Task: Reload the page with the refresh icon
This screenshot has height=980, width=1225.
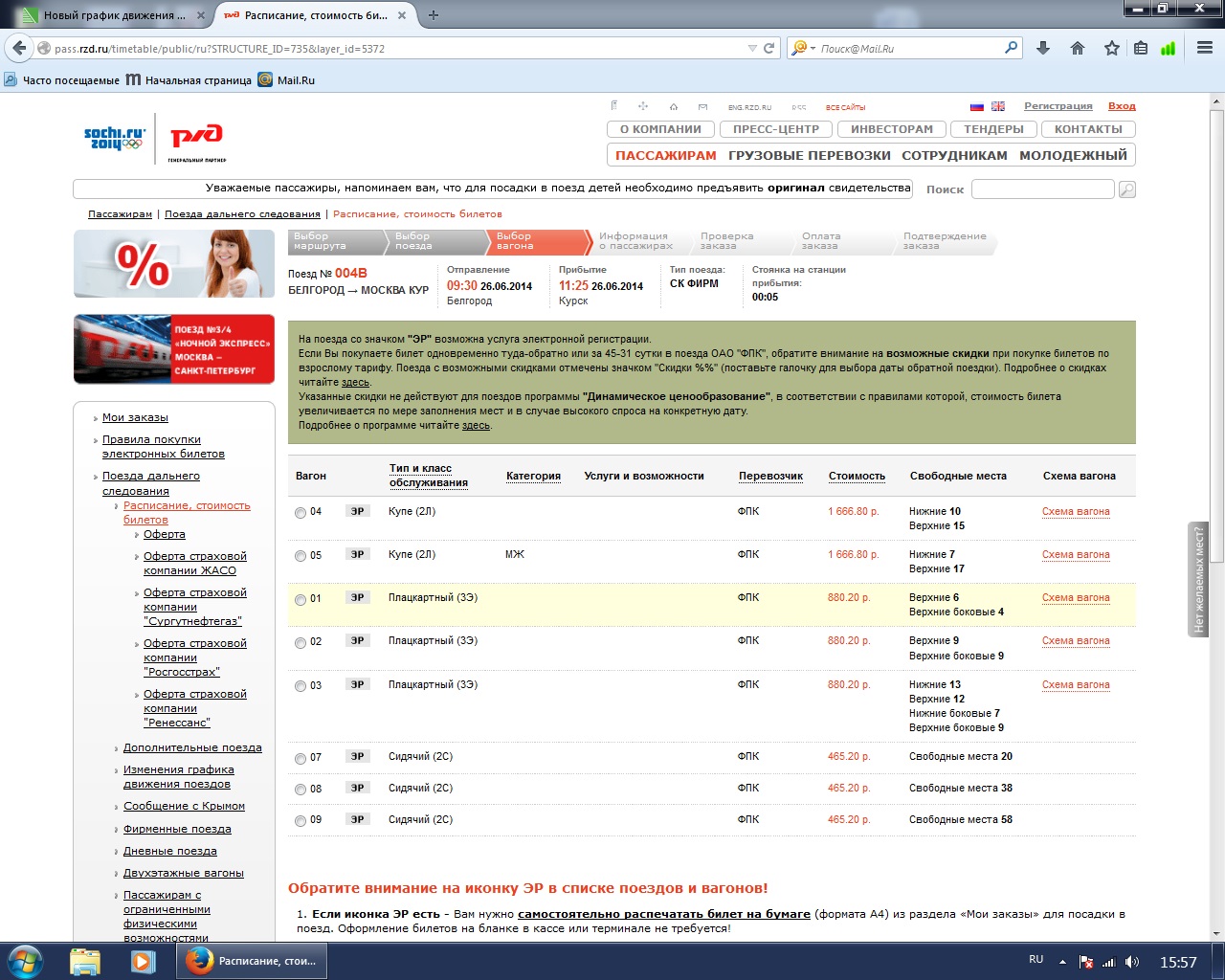Action: pyautogui.click(x=768, y=48)
